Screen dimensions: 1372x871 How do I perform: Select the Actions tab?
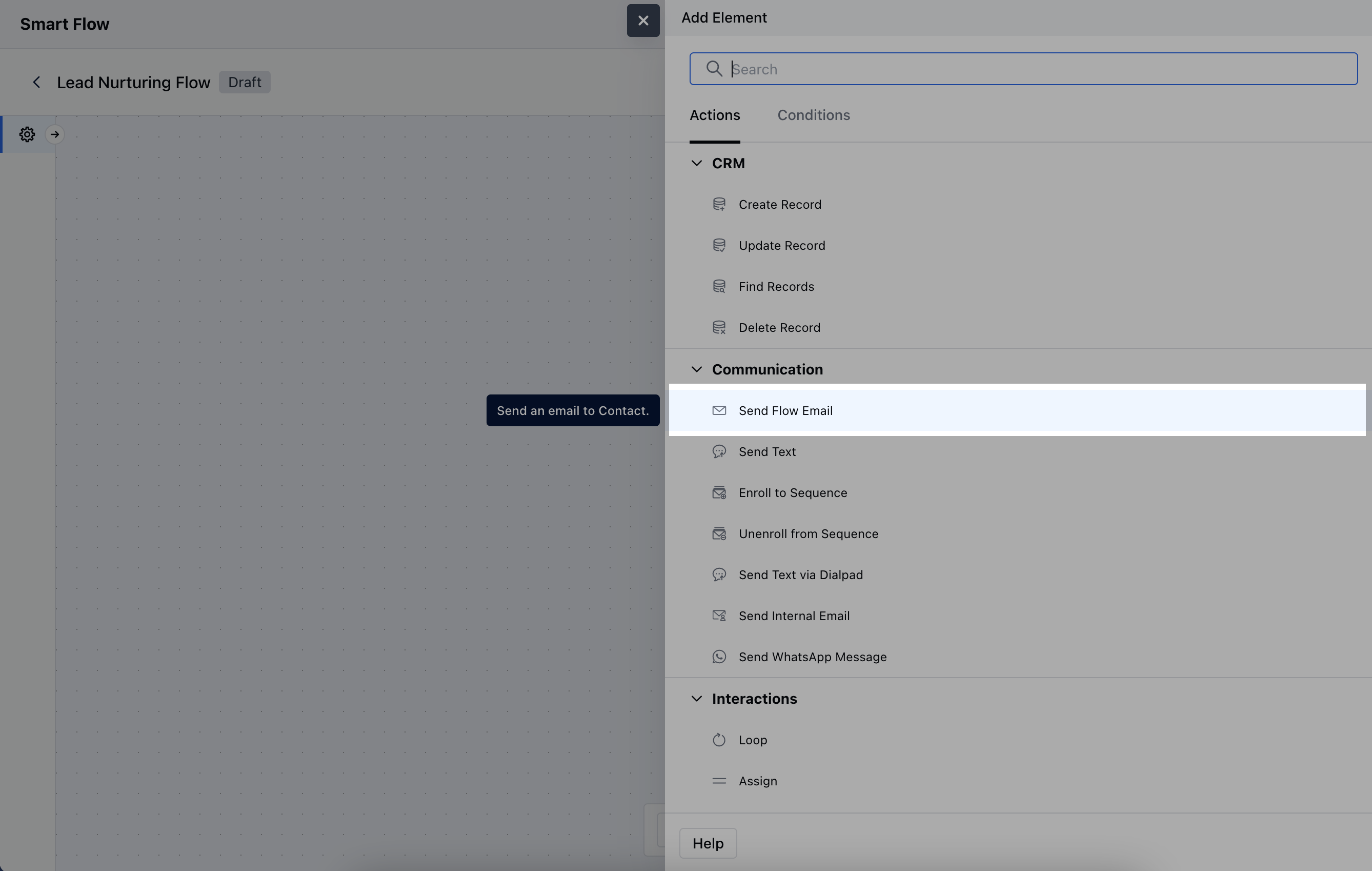click(715, 116)
